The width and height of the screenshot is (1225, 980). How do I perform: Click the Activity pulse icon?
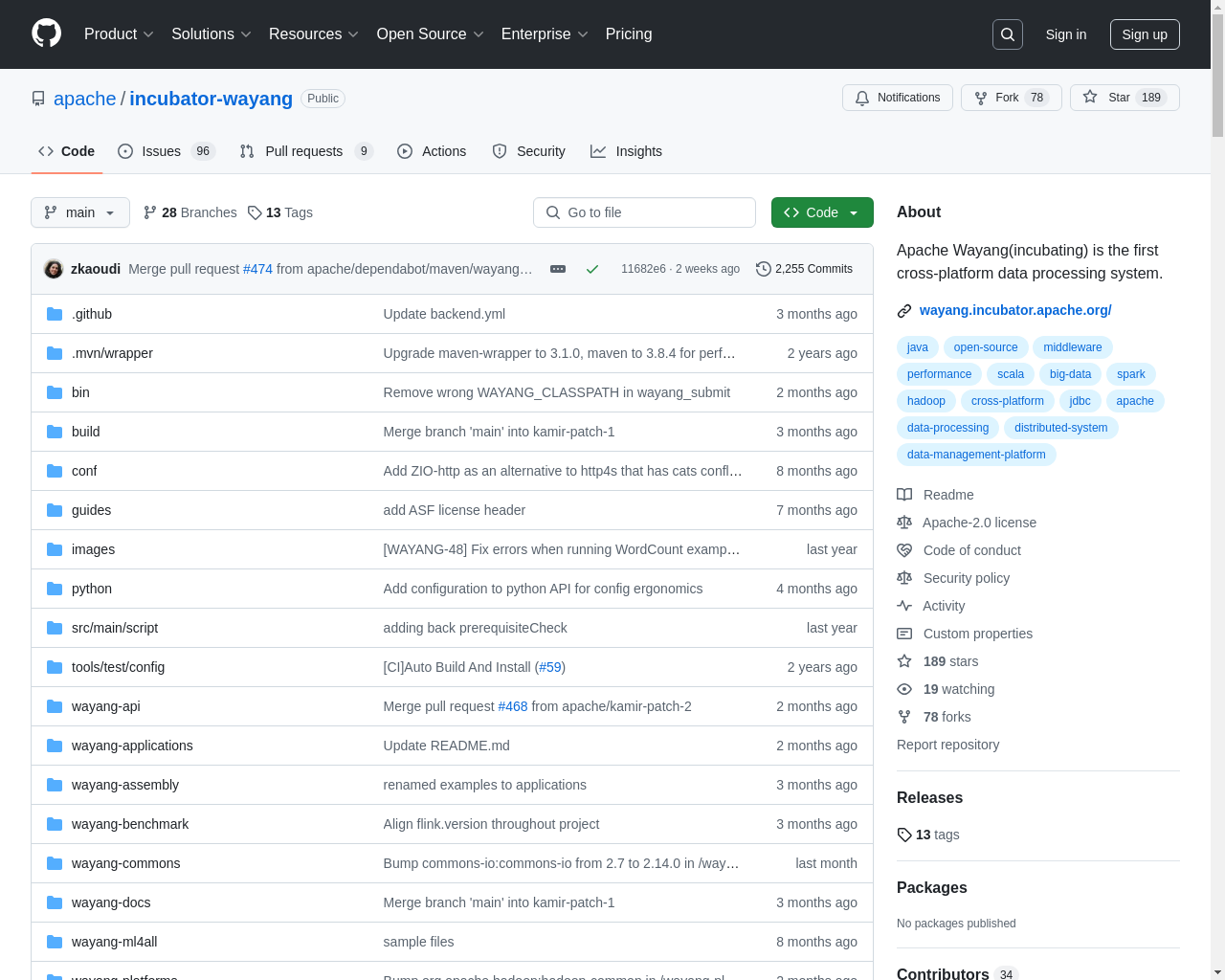click(x=904, y=606)
